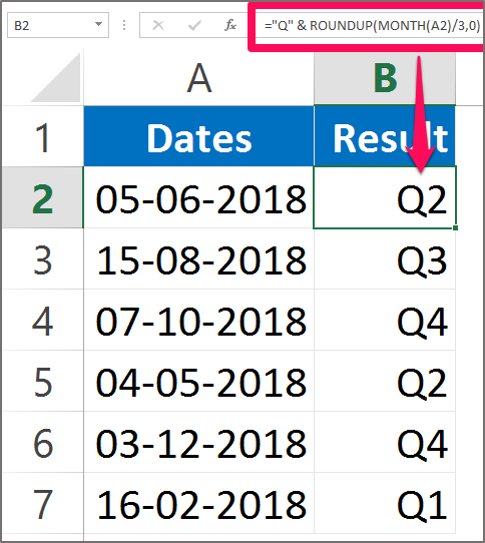Click the Q1 result cell
This screenshot has width=485, height=543.
pyautogui.click(x=385, y=504)
